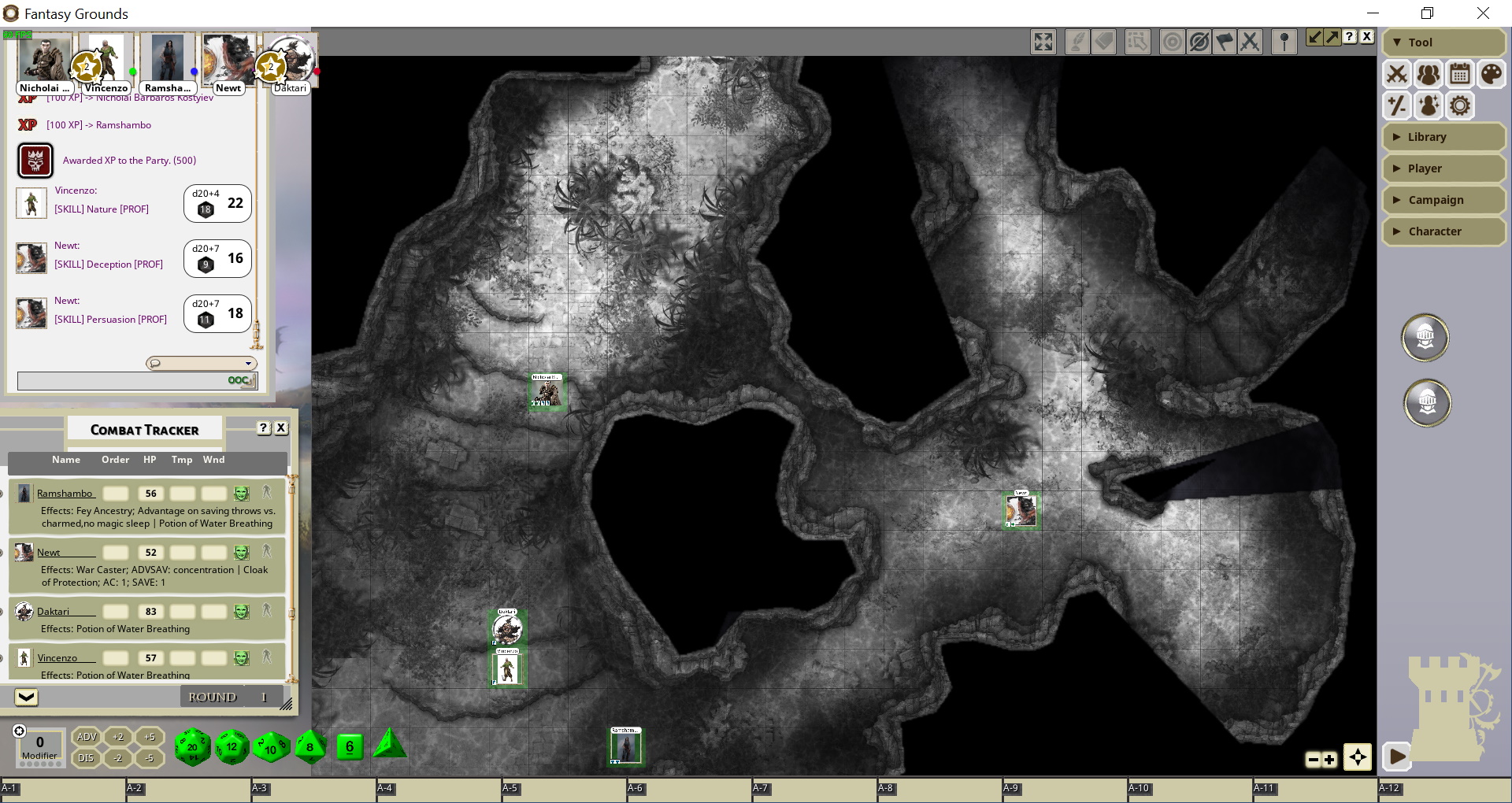Click the fit-to-window map toolbar icon
Screen dimensions: 1512x803
1043,42
